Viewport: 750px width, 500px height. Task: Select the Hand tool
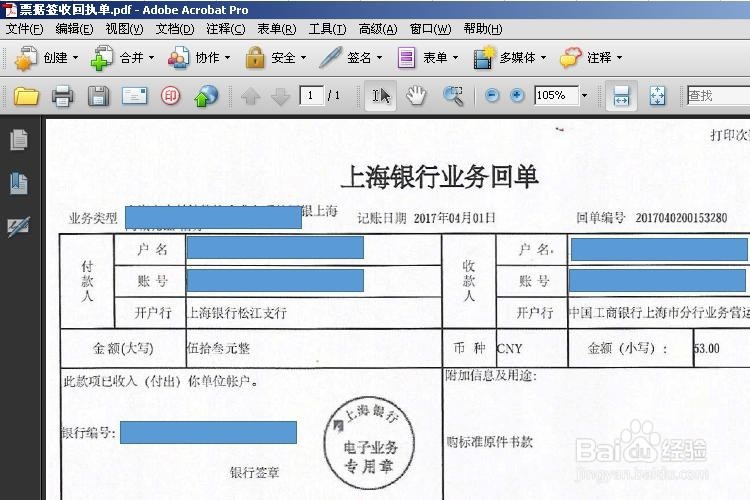(x=416, y=96)
